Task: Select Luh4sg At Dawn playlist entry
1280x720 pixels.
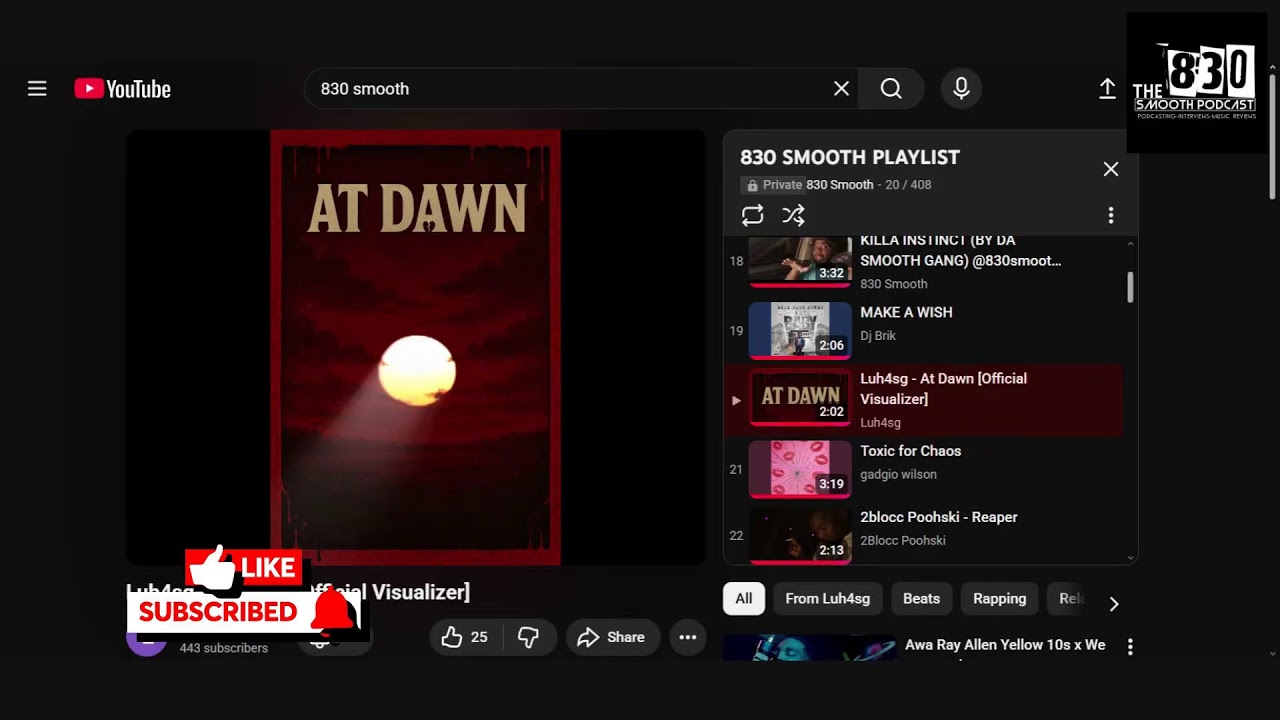Action: point(923,400)
